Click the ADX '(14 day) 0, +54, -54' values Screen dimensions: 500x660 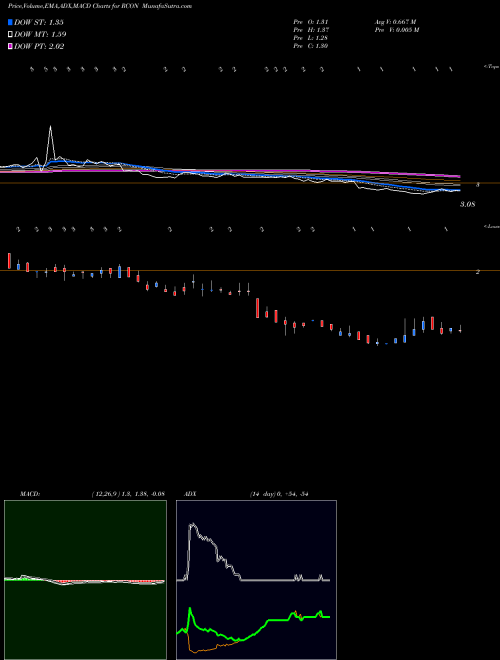[x=279, y=494]
